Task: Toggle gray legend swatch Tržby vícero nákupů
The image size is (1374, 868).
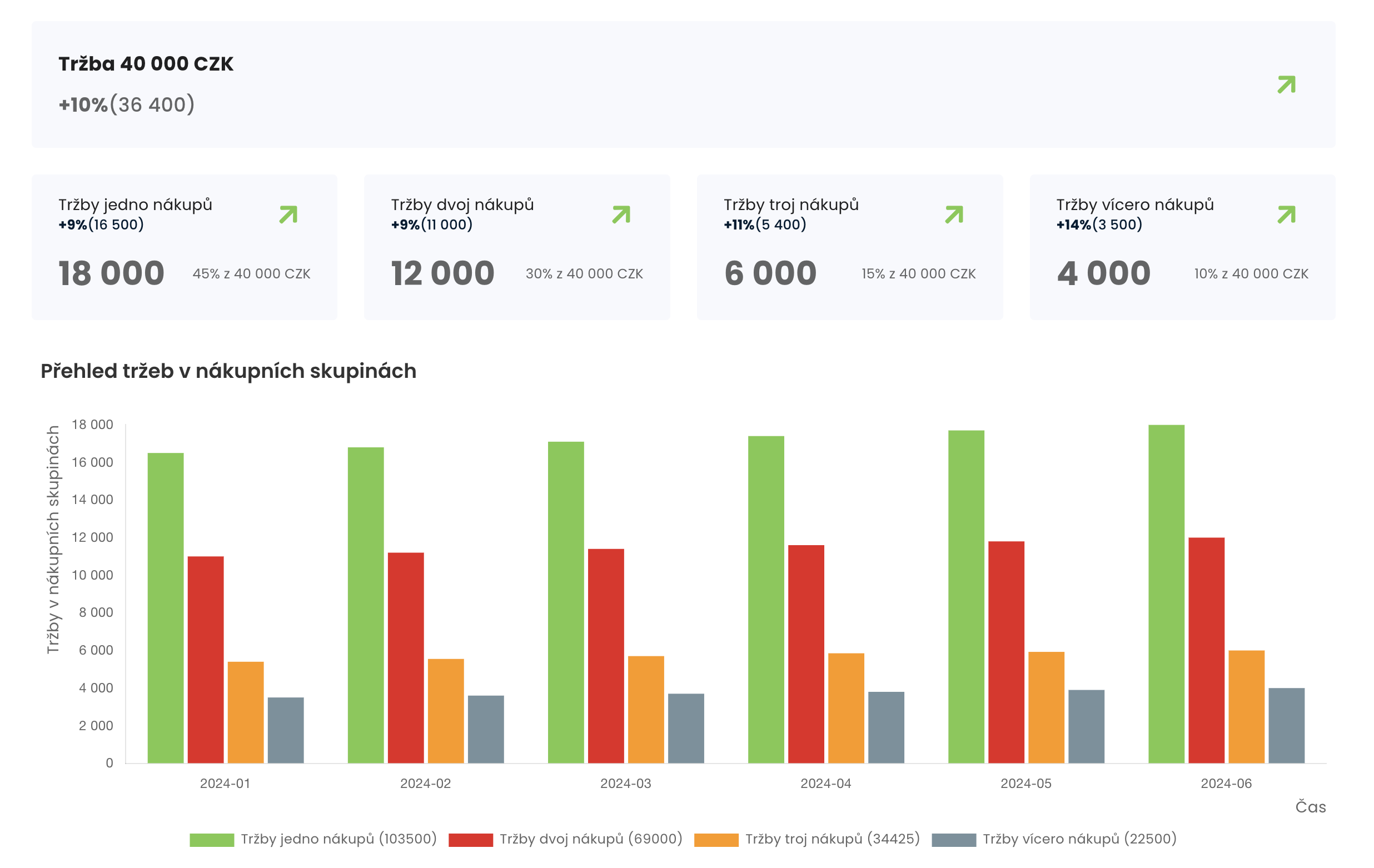Action: tap(953, 840)
